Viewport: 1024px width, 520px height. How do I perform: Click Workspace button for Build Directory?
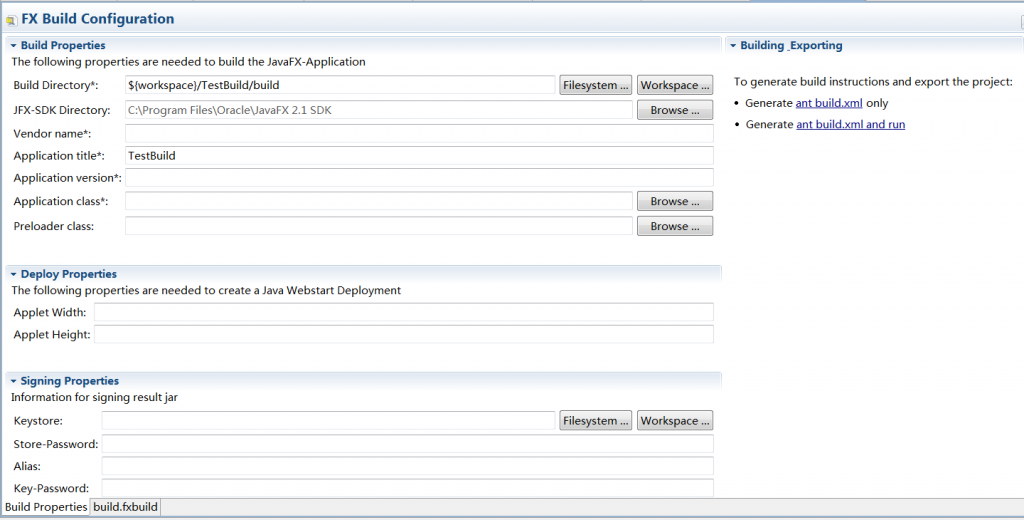675,85
